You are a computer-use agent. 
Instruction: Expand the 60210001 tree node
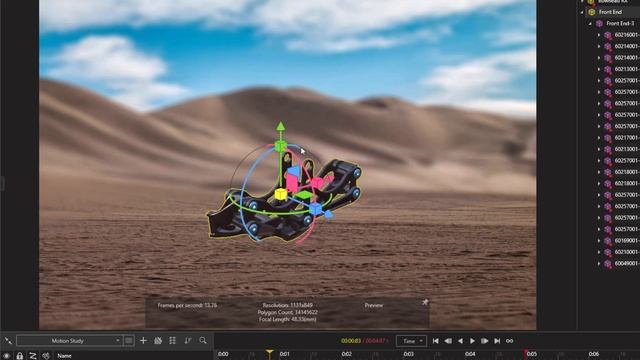click(599, 252)
